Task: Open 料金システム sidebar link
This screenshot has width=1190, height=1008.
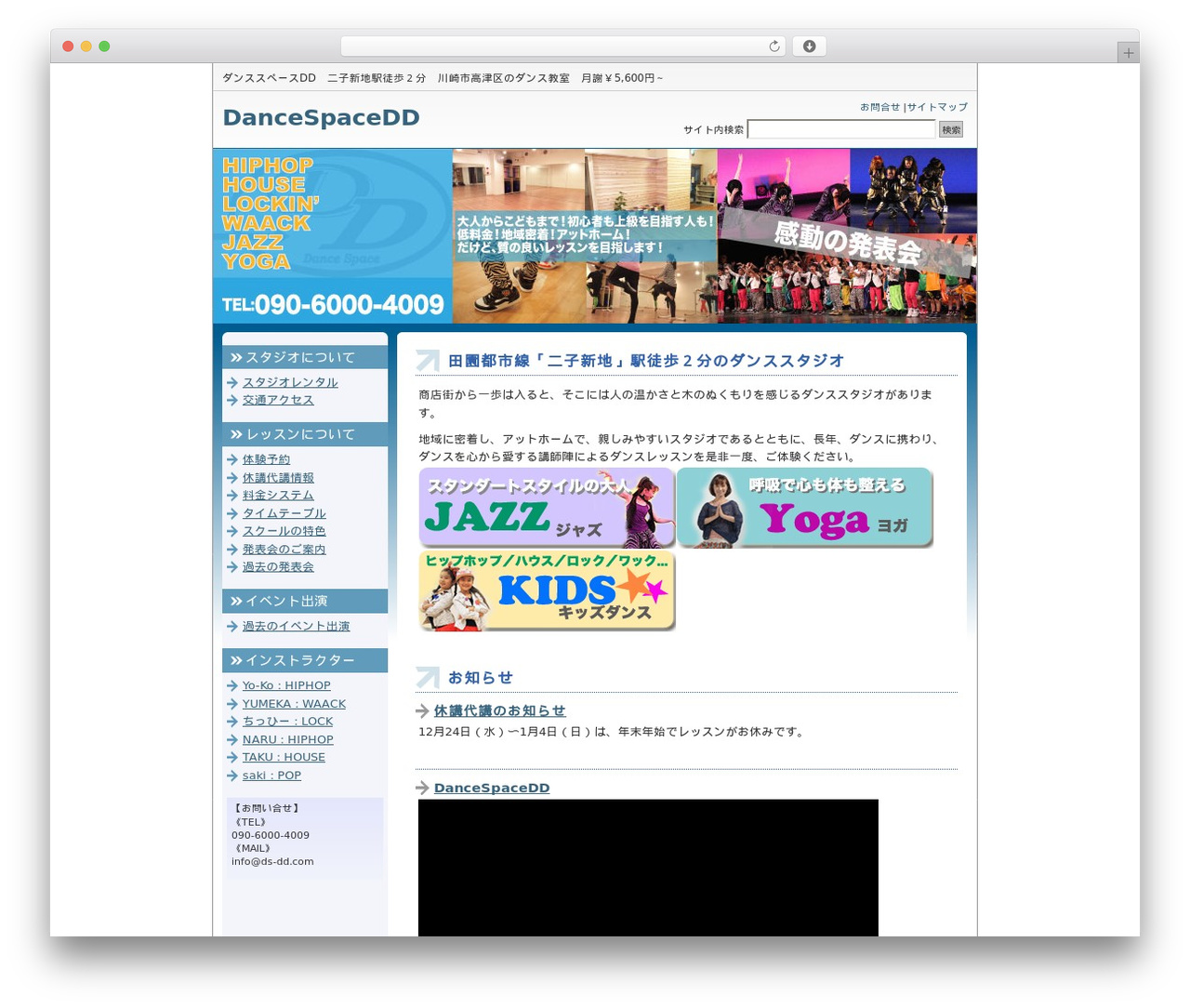Action: (278, 496)
